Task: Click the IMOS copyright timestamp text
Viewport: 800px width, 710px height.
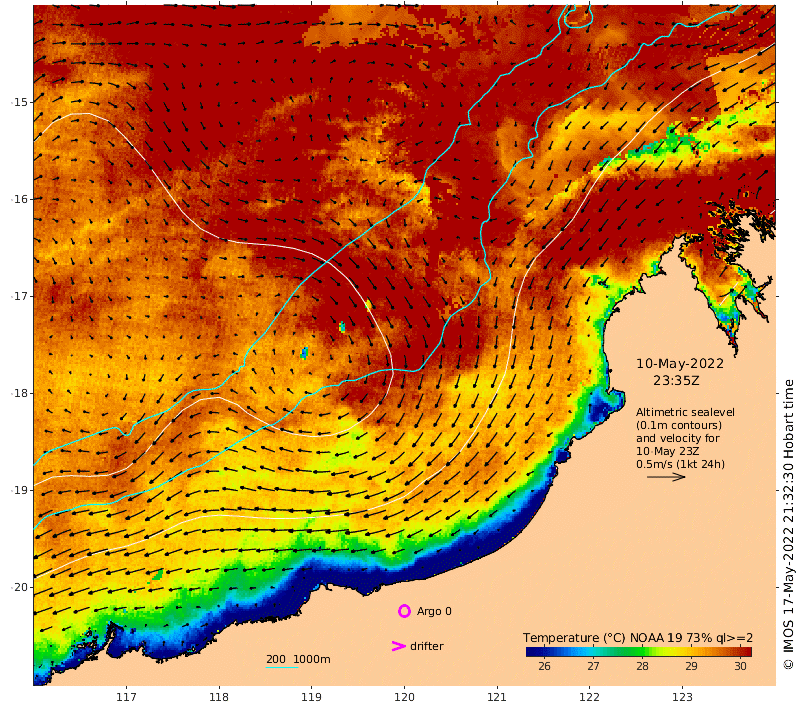Action: pos(788,524)
